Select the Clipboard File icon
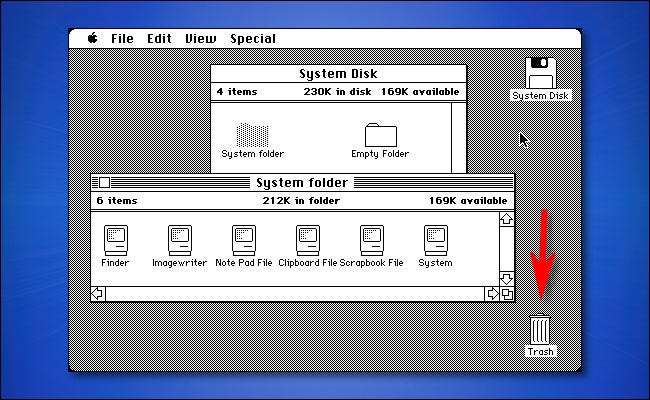Image resolution: width=650 pixels, height=400 pixels. [x=308, y=240]
